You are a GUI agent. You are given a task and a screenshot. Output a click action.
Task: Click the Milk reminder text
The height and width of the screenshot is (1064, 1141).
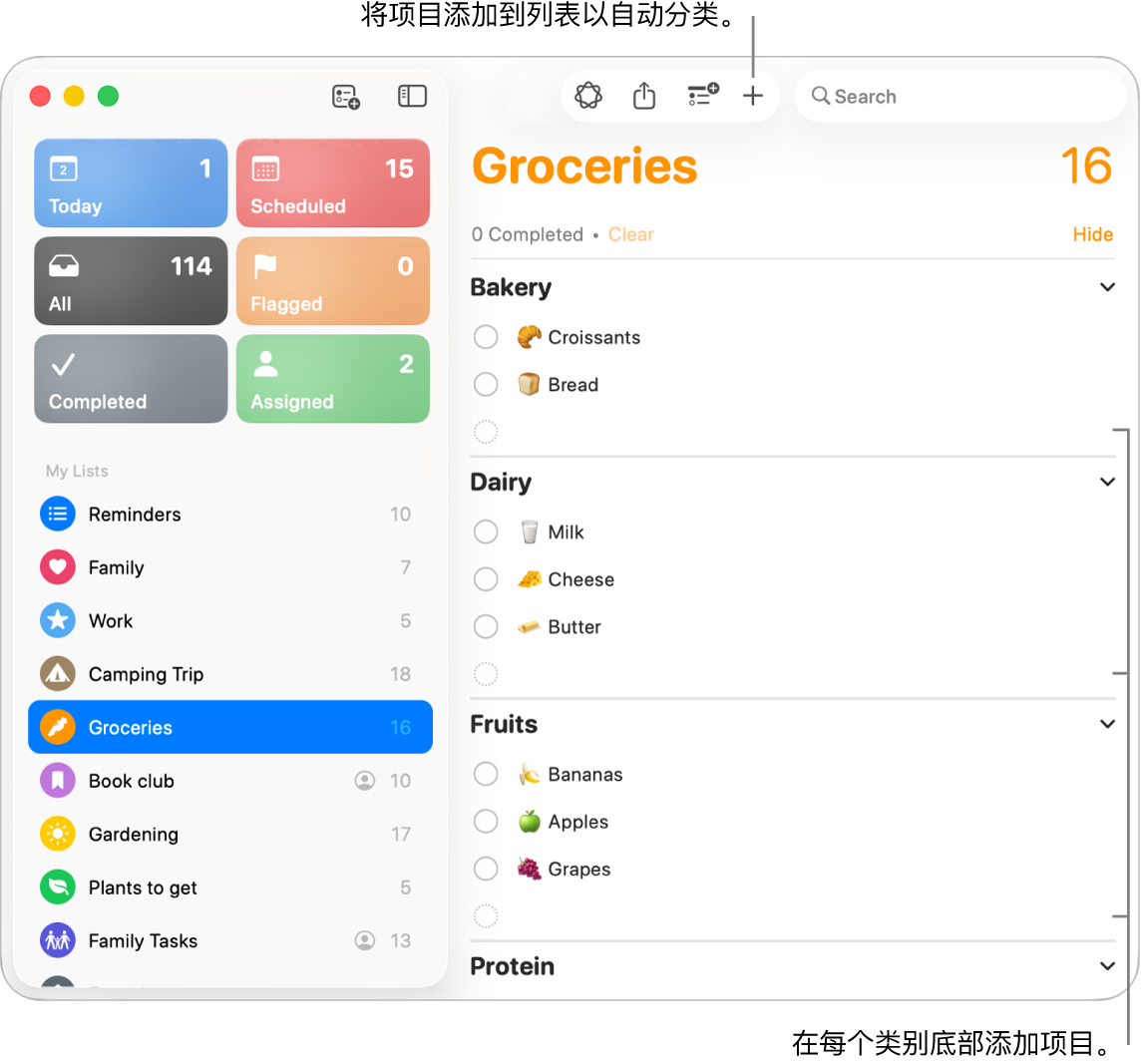point(566,532)
